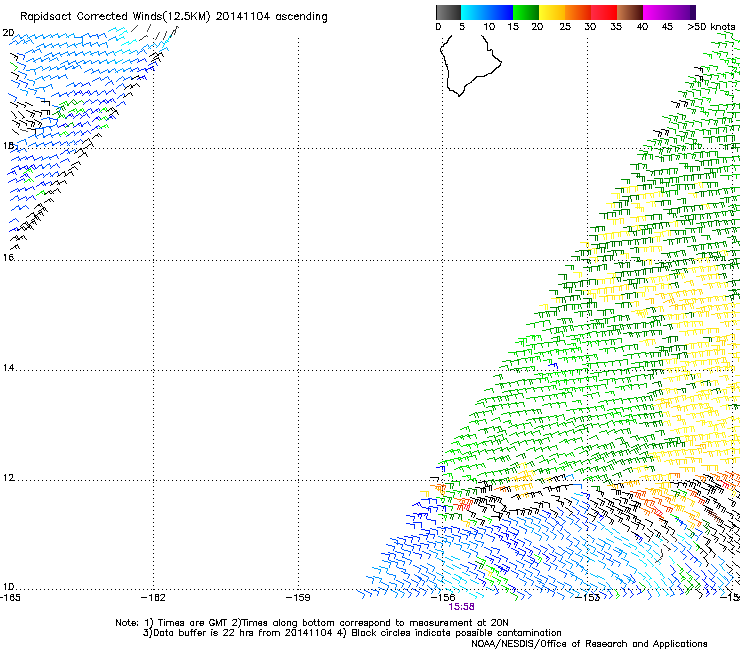
Task: Click the -162 longitude axis label
Action: (x=153, y=598)
